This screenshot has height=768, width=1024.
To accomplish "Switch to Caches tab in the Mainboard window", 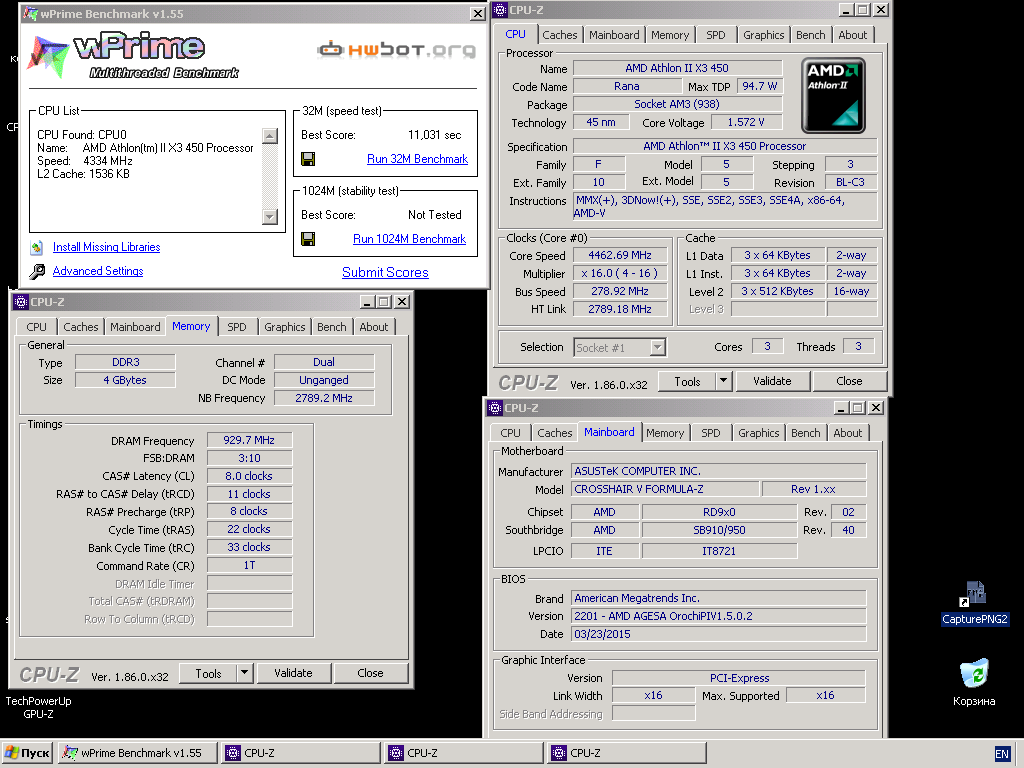I will click(x=554, y=433).
